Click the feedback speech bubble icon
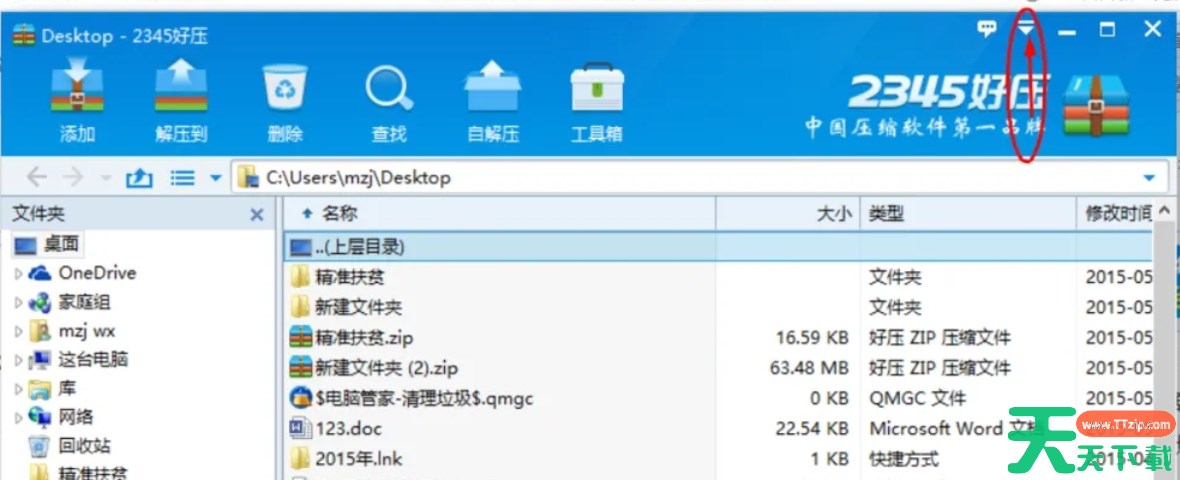 [x=987, y=29]
